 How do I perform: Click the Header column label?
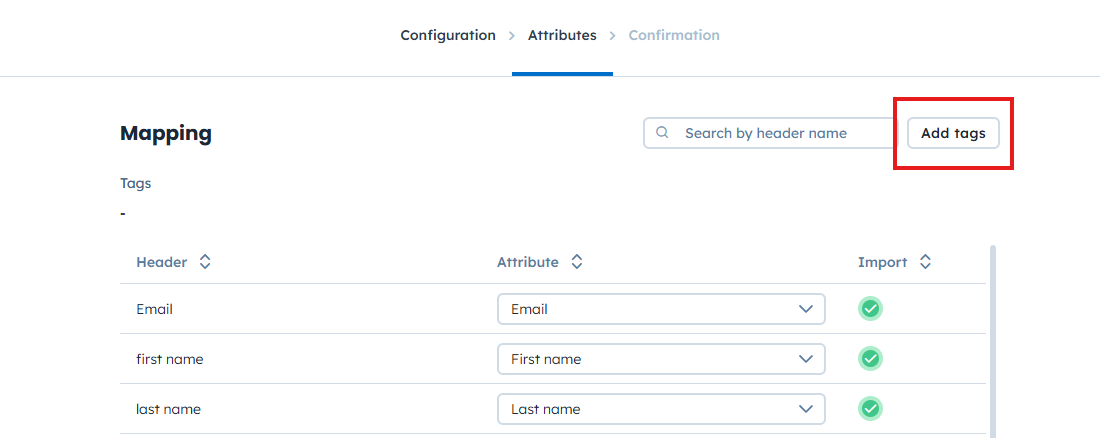[x=162, y=262]
